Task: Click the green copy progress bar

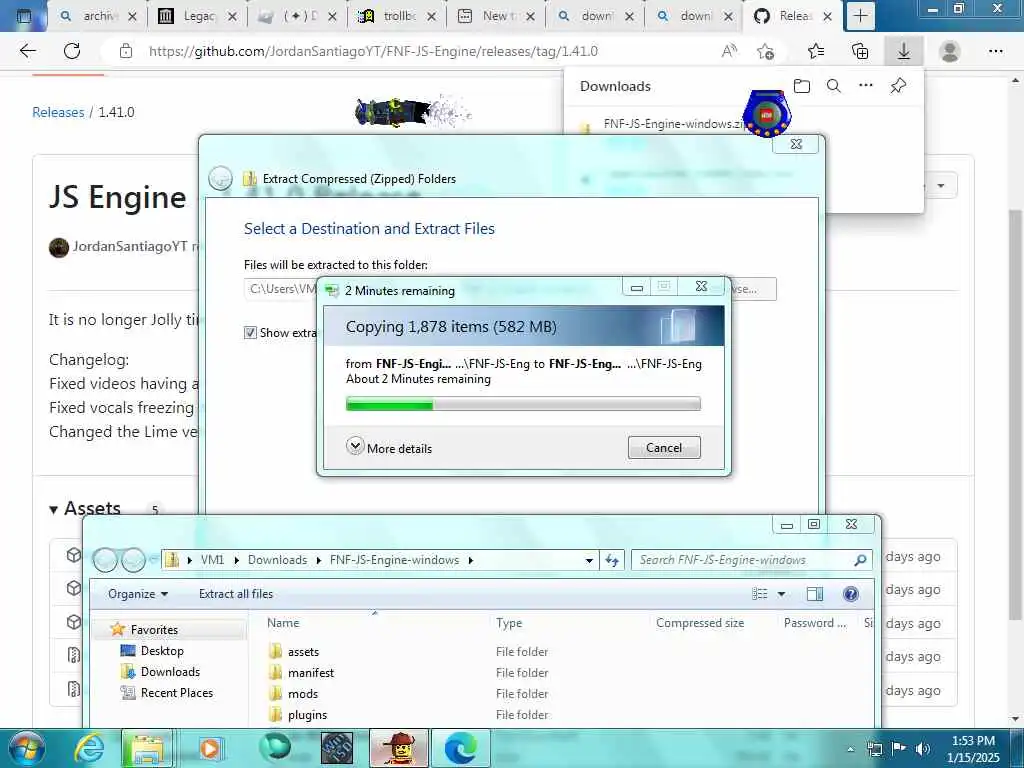Action: [523, 404]
